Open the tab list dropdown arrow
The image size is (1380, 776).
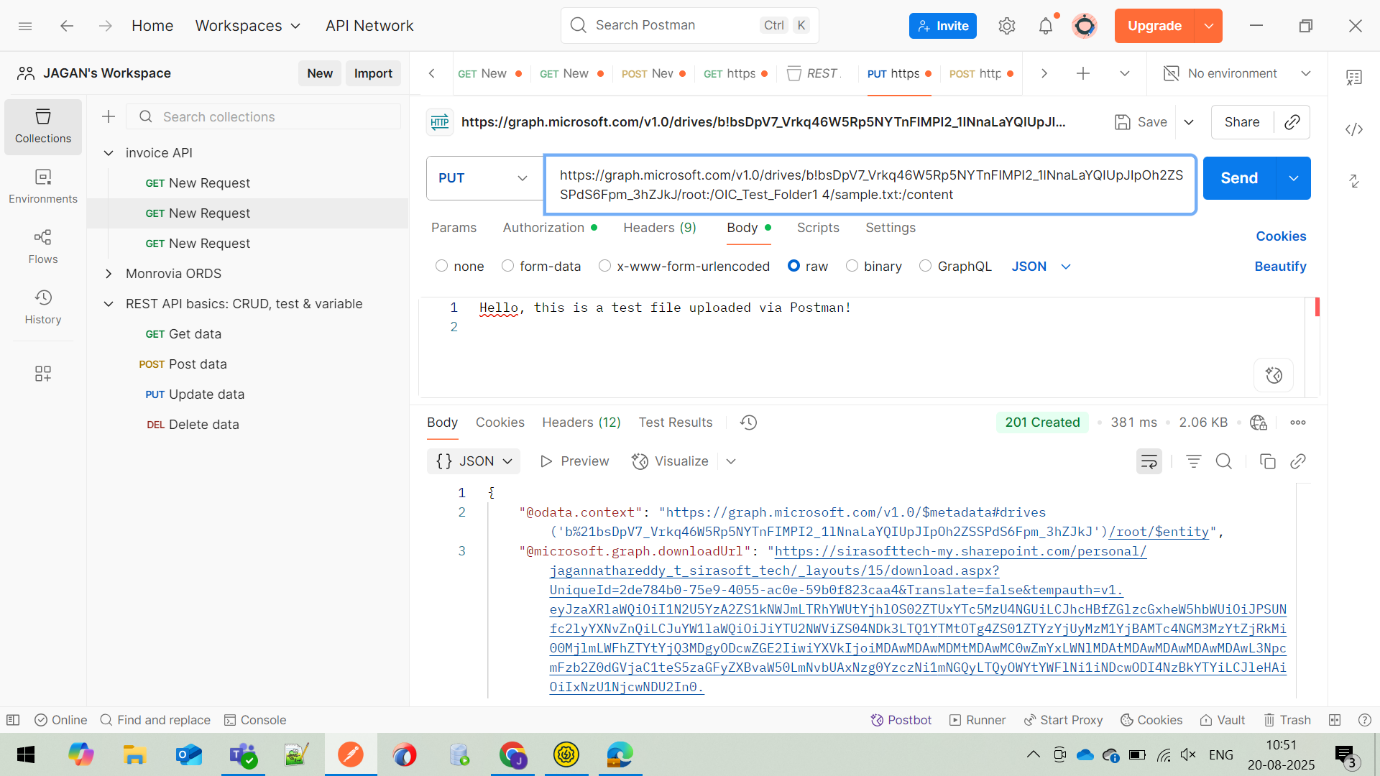click(x=1125, y=73)
